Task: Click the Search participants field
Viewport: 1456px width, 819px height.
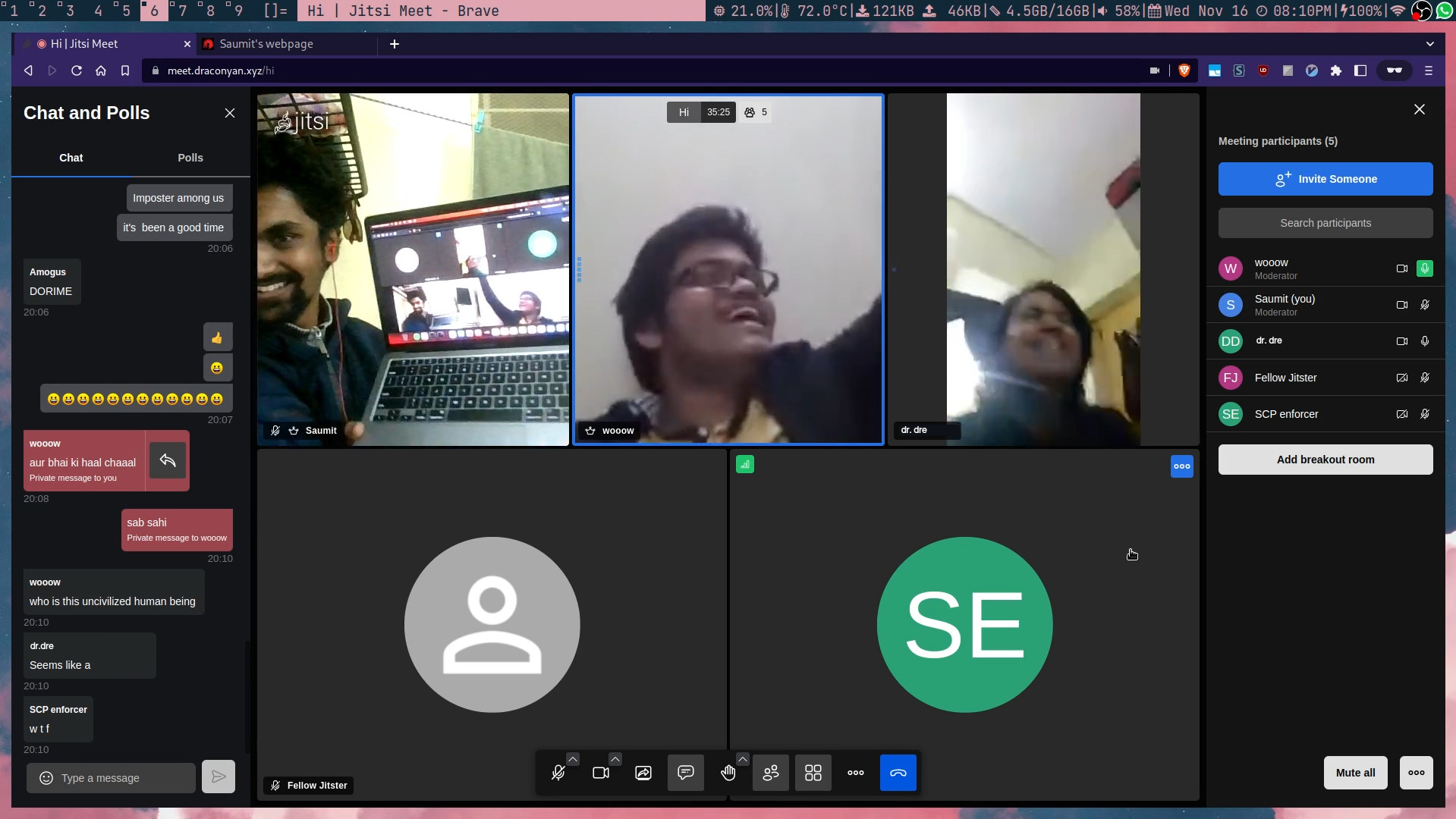Action: (1325, 223)
